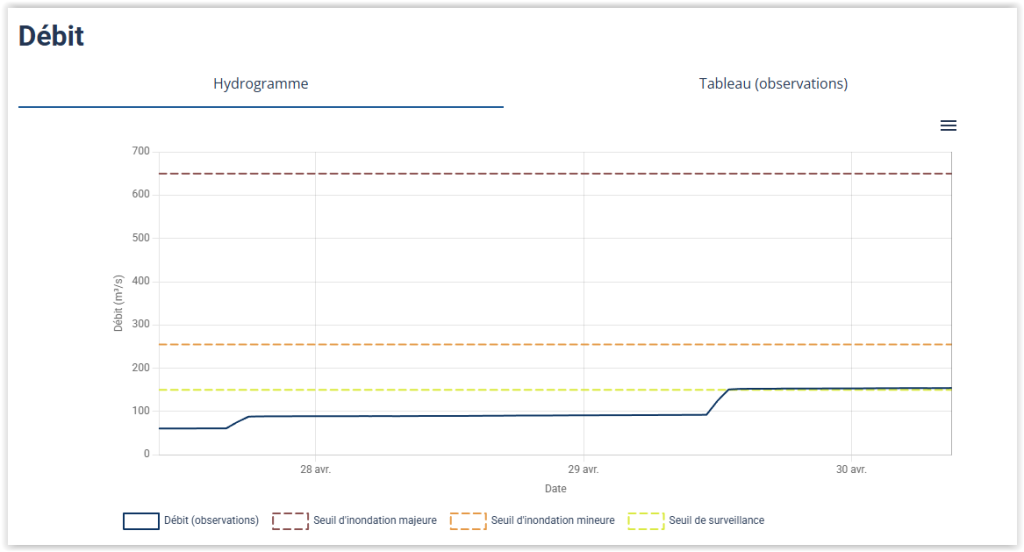Viewport: 1024px width, 552px height.
Task: Click the orange dashed minor flood legend box
Action: point(468,521)
